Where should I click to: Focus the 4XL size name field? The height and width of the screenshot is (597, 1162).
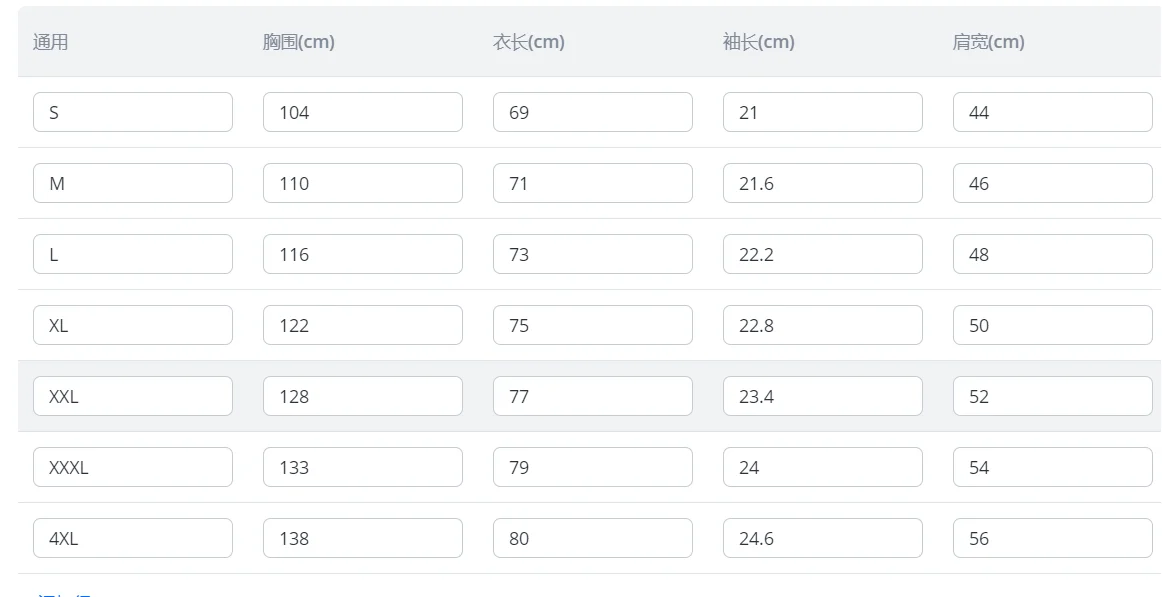132,538
